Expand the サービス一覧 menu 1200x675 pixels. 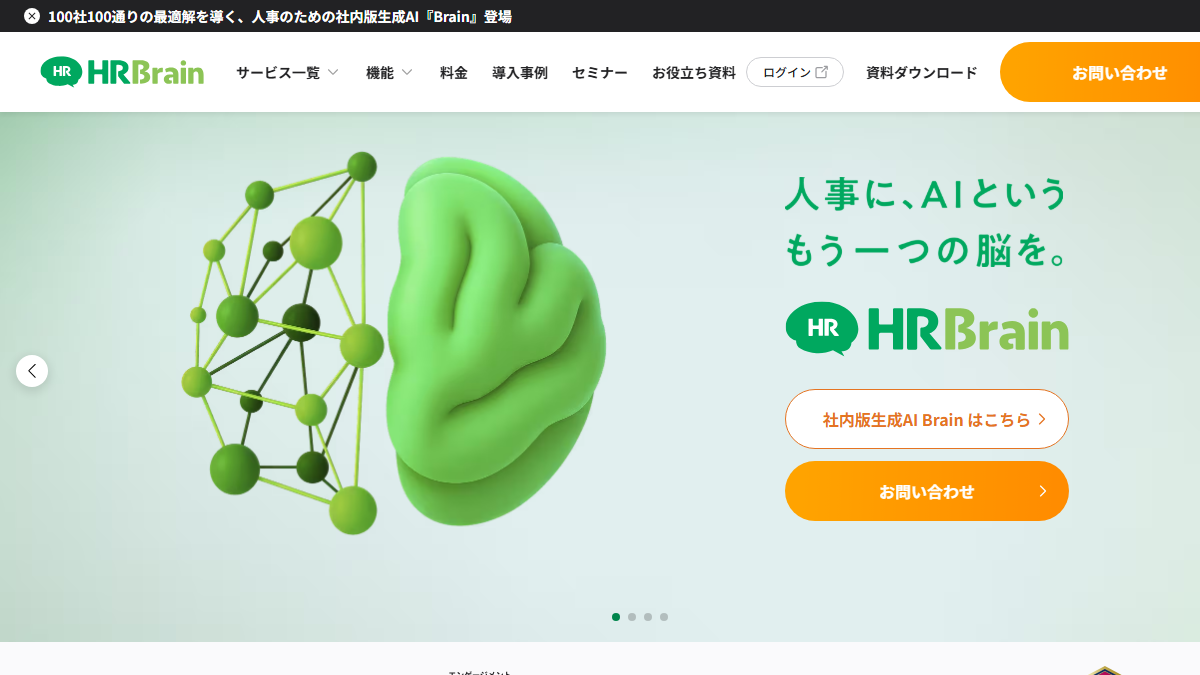point(288,72)
